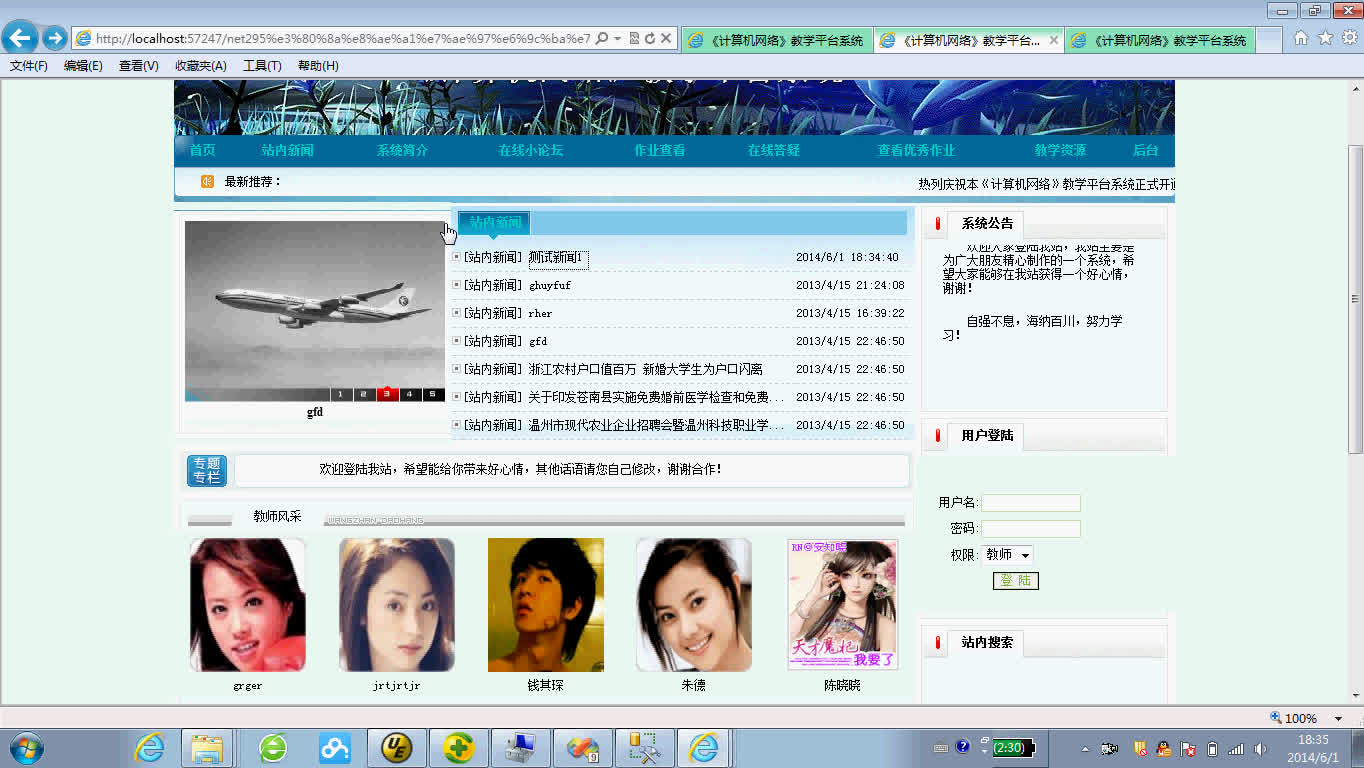Open the 文件(F) menu
The height and width of the screenshot is (768, 1364).
coord(29,66)
